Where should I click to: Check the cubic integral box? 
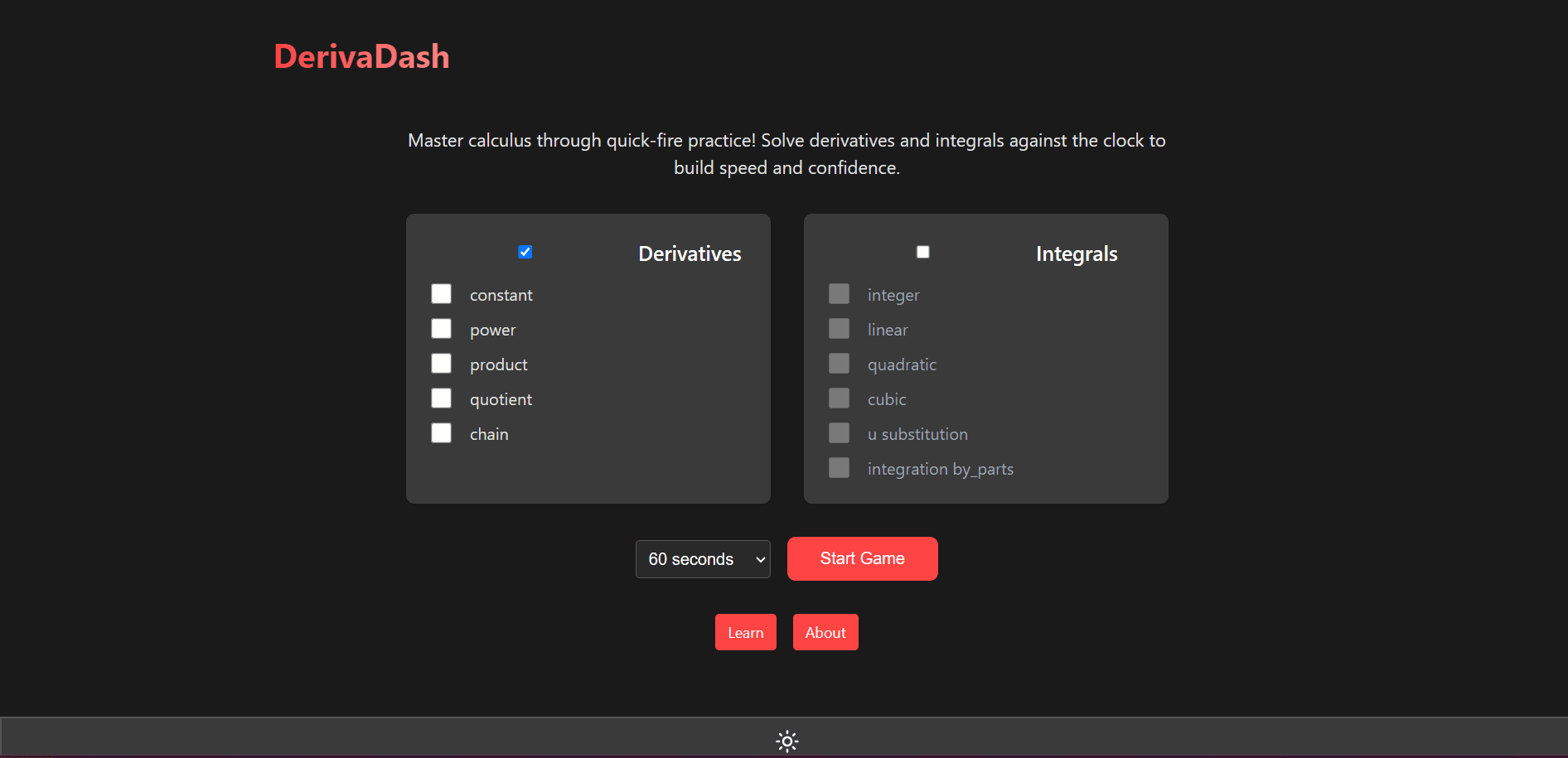coord(839,398)
